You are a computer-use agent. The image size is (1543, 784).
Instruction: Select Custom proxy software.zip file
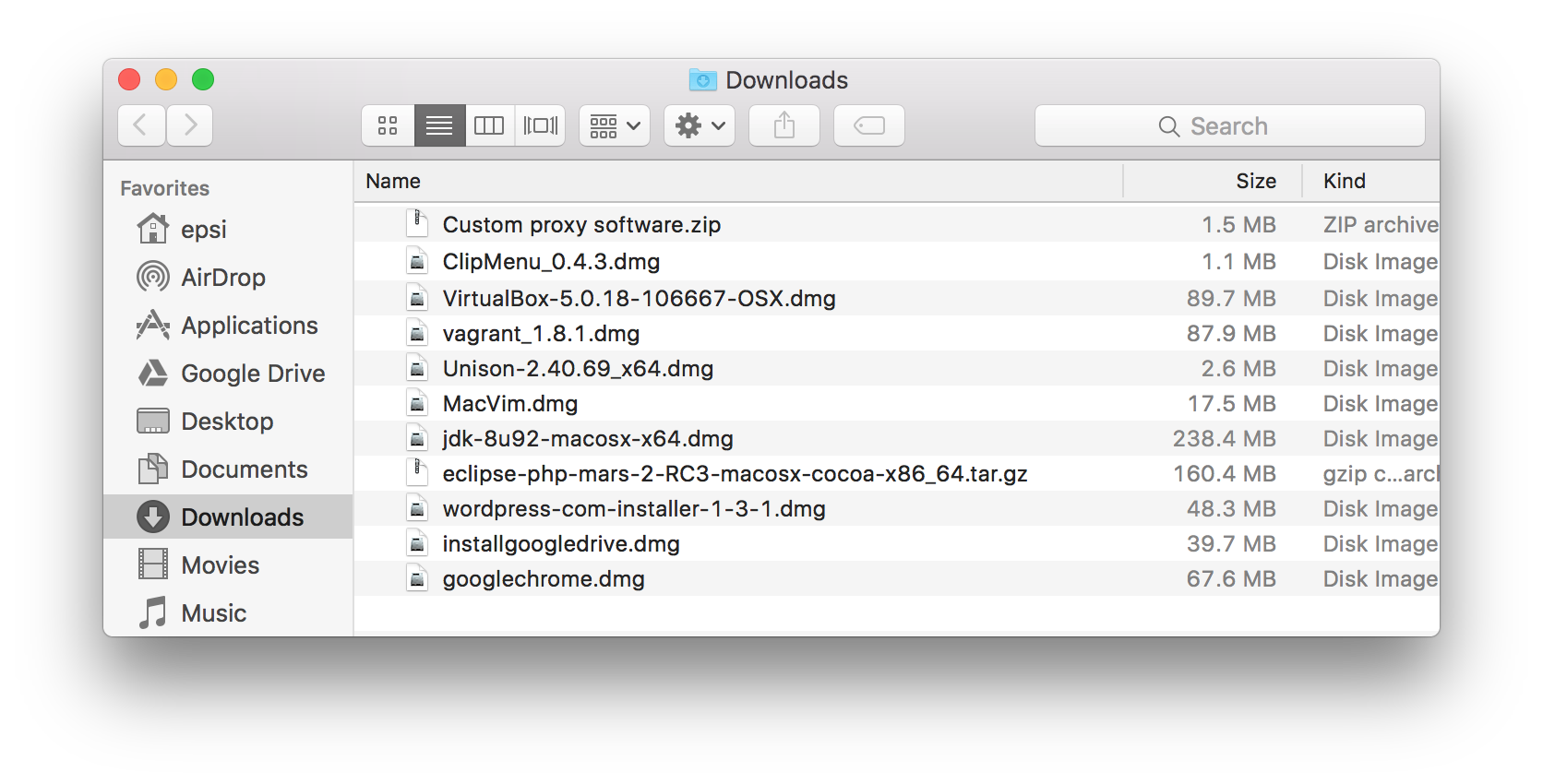[581, 225]
